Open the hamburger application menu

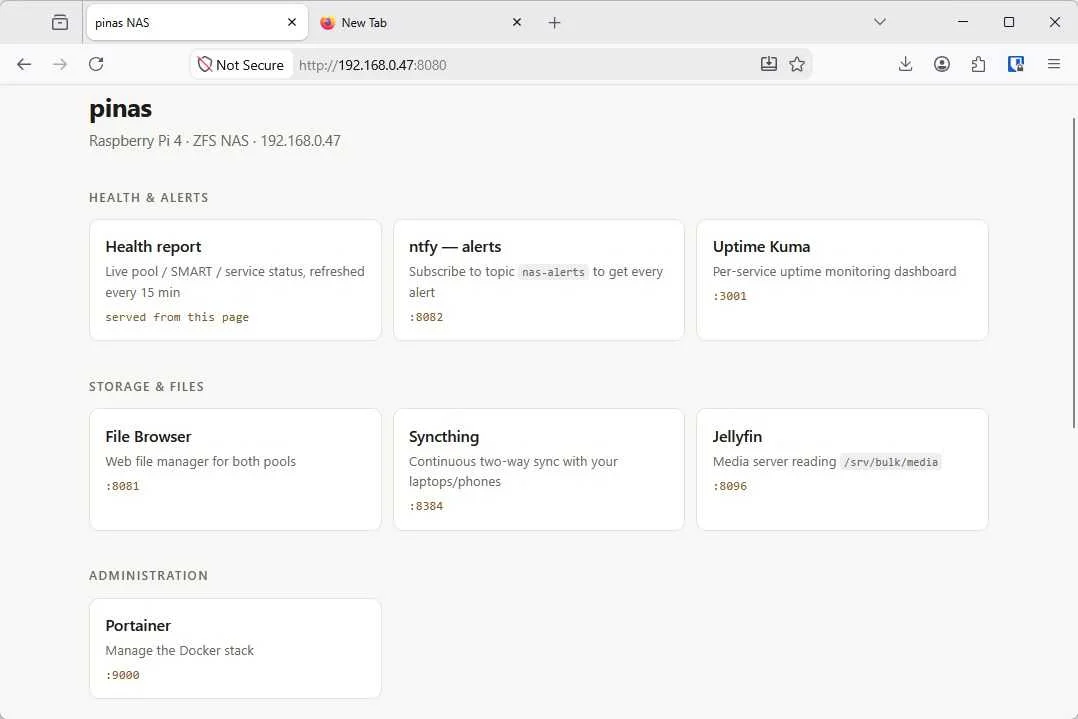[1053, 64]
